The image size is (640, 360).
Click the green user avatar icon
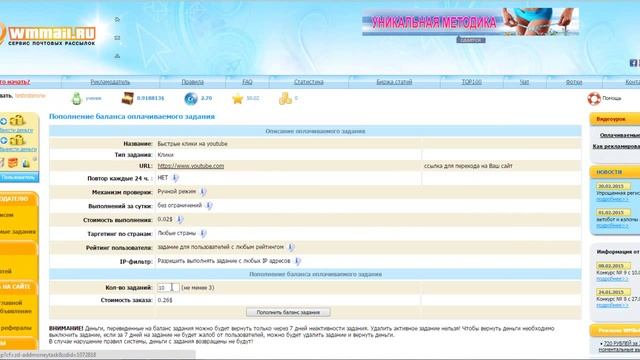[x=76, y=98]
